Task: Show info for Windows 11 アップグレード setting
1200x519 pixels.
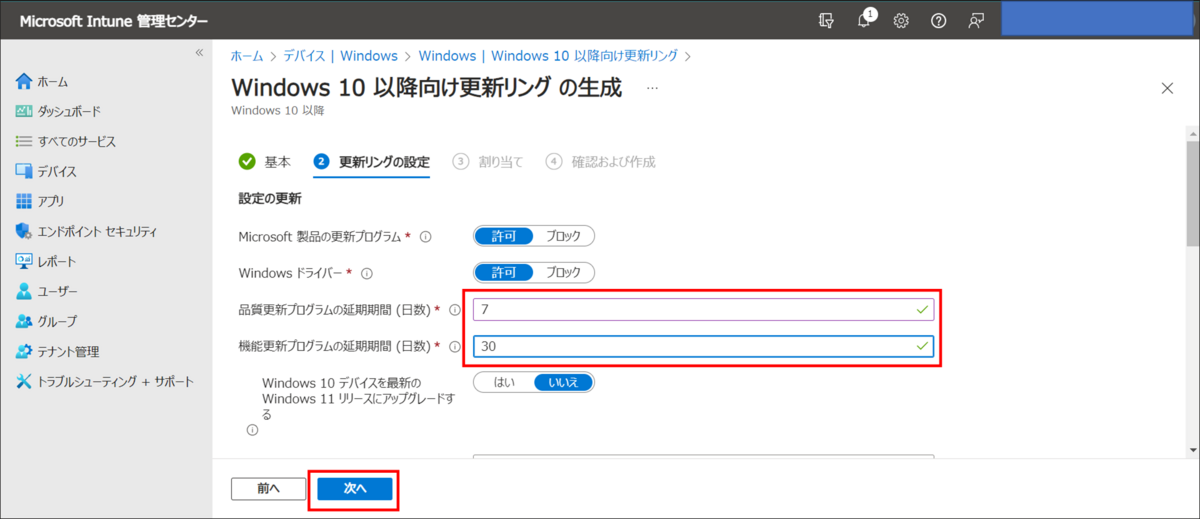Action: coord(252,430)
